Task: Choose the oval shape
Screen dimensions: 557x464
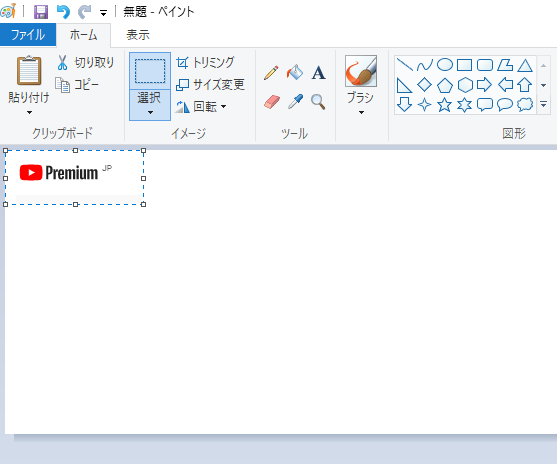Action: click(x=444, y=65)
